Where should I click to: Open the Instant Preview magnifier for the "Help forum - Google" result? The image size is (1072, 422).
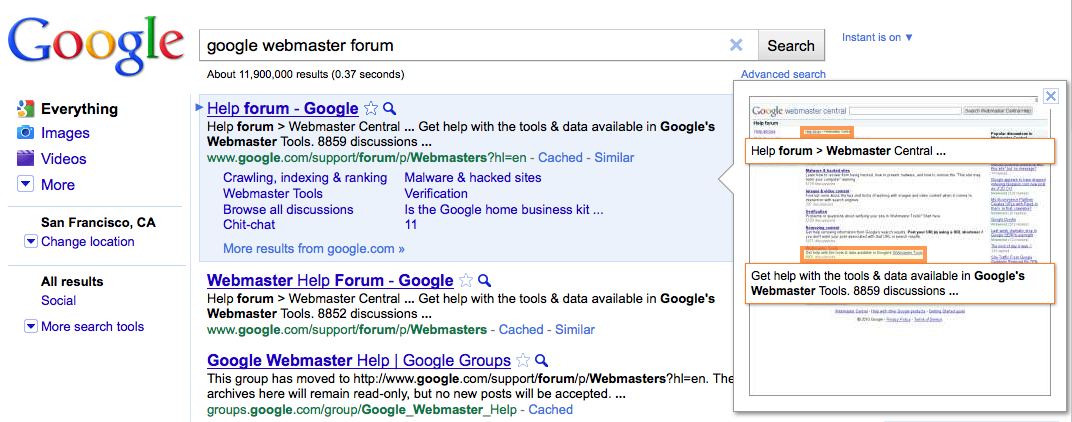click(390, 109)
